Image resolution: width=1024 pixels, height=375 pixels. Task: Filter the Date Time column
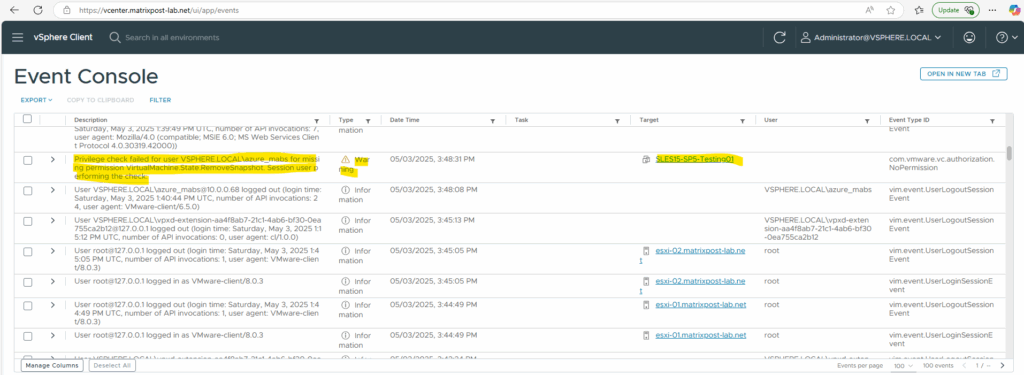(x=494, y=121)
